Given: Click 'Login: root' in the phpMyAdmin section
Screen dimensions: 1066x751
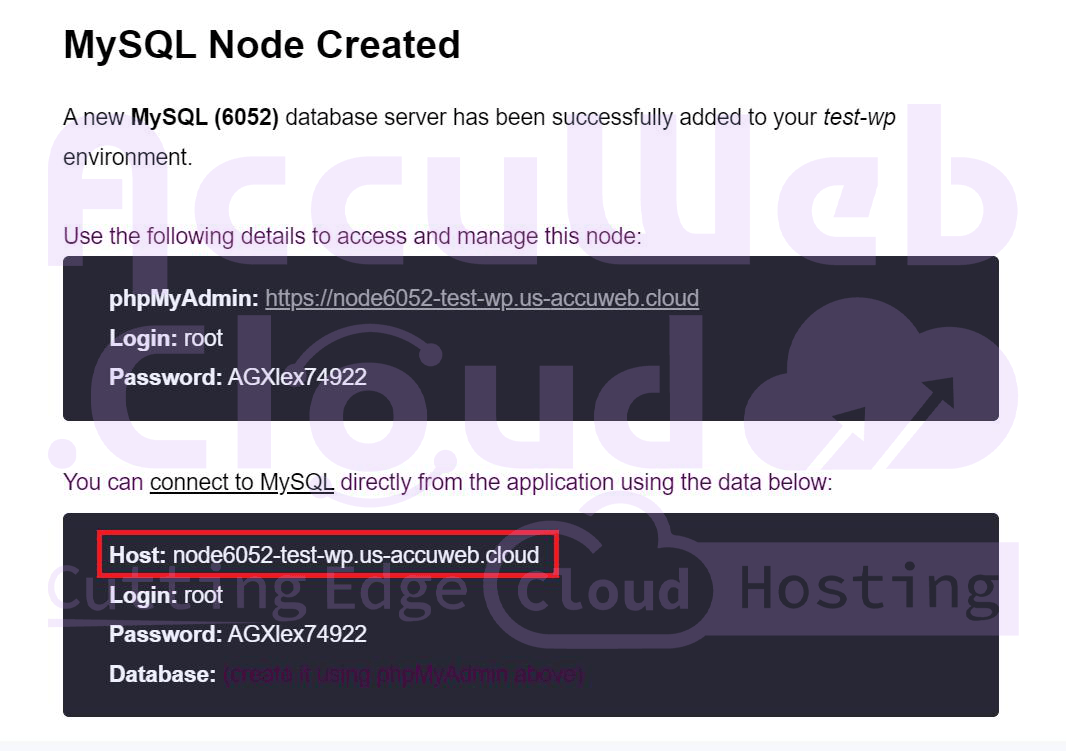Looking at the screenshot, I should coord(166,338).
